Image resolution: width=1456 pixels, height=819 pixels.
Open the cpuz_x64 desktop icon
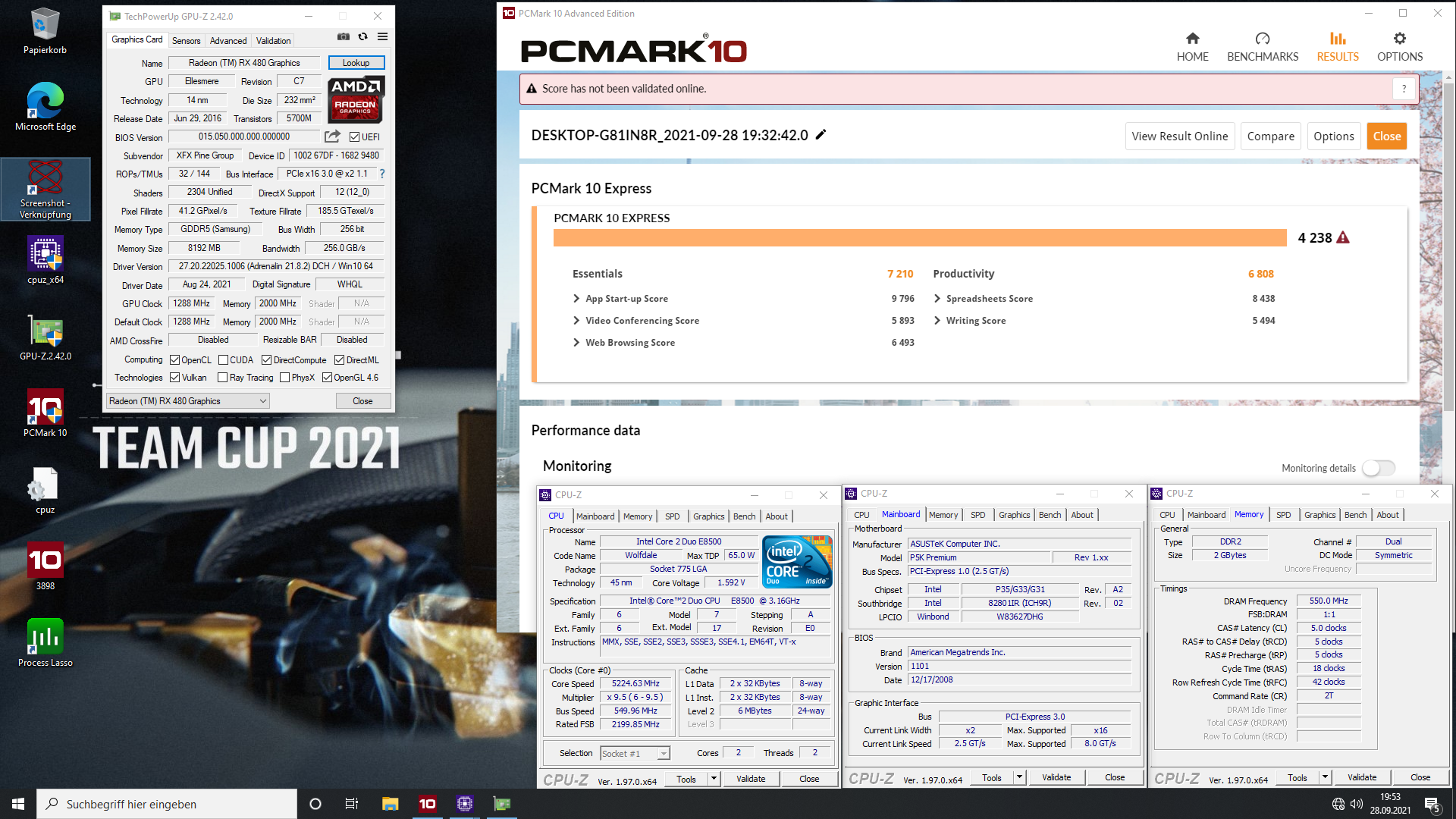click(45, 260)
